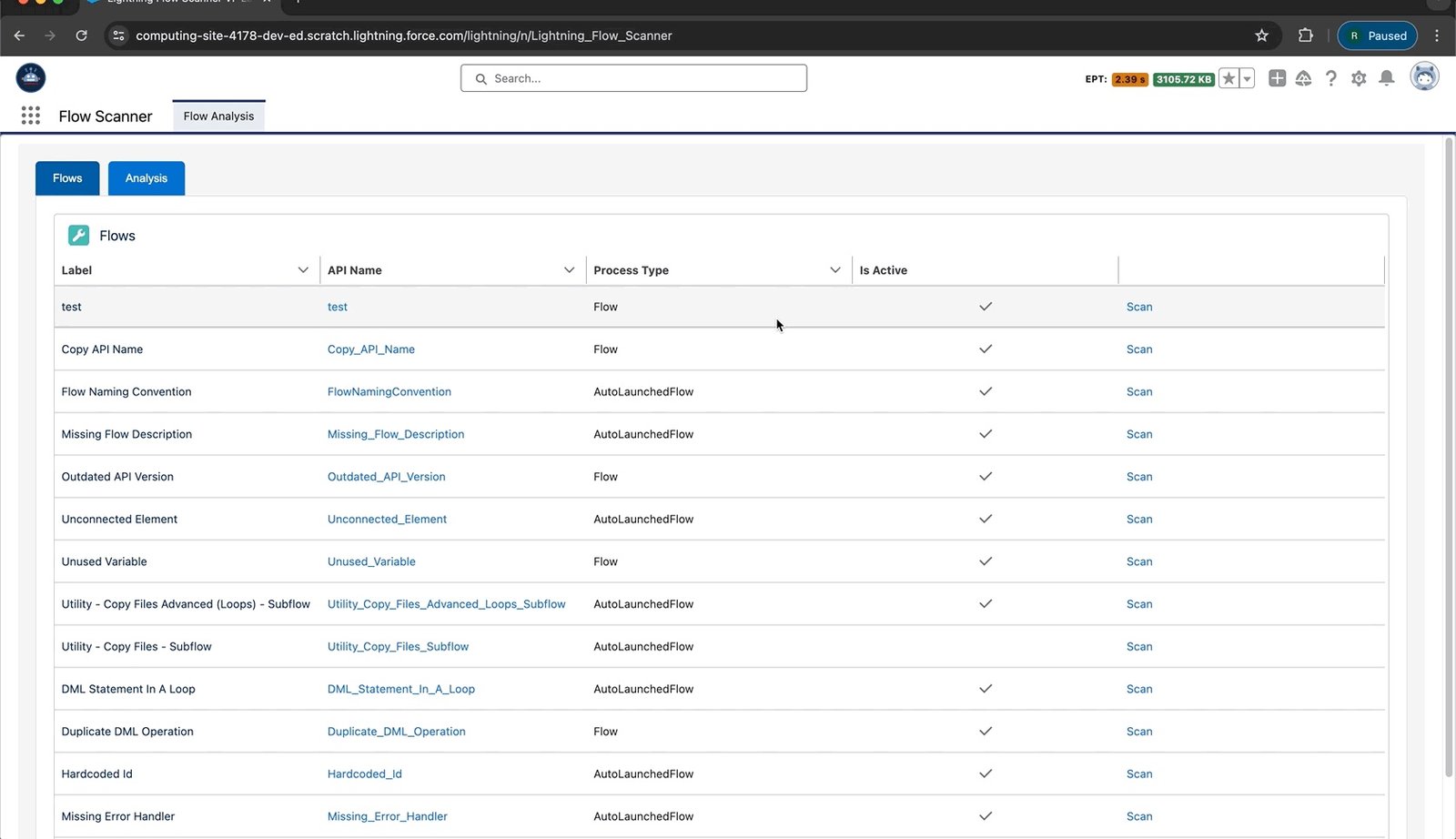The height and width of the screenshot is (839, 1456).
Task: Click the 3105.72 KB badge
Action: tap(1184, 79)
